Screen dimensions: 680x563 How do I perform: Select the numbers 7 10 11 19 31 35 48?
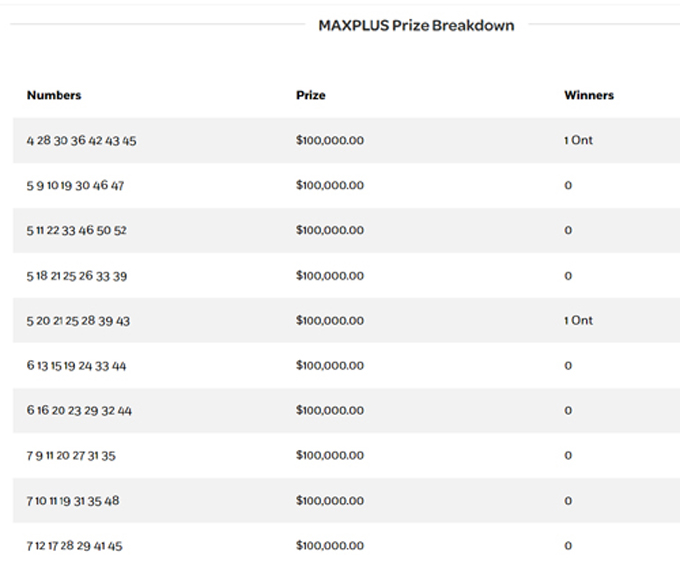tap(73, 501)
